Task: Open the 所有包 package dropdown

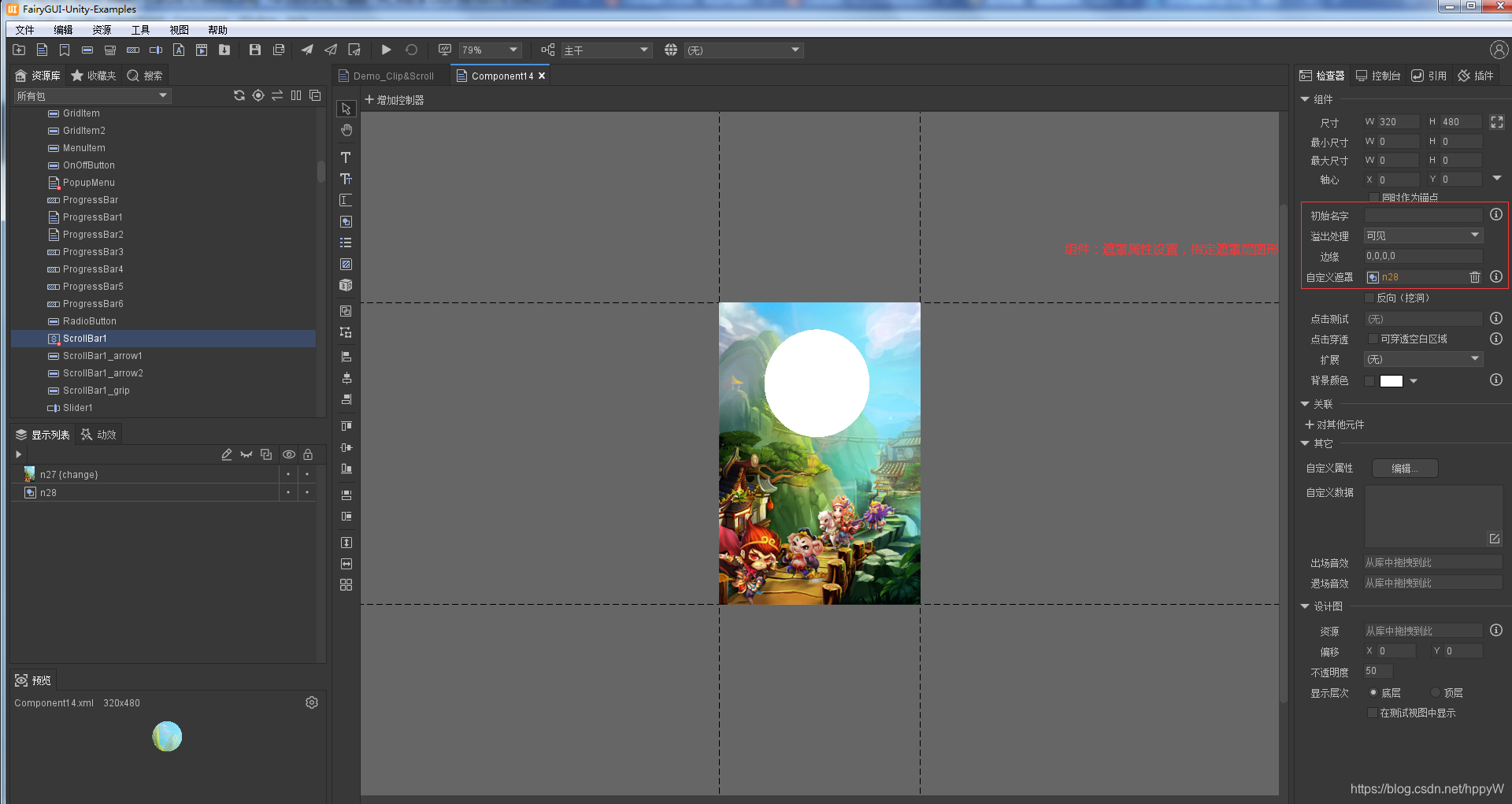Action: pyautogui.click(x=92, y=96)
